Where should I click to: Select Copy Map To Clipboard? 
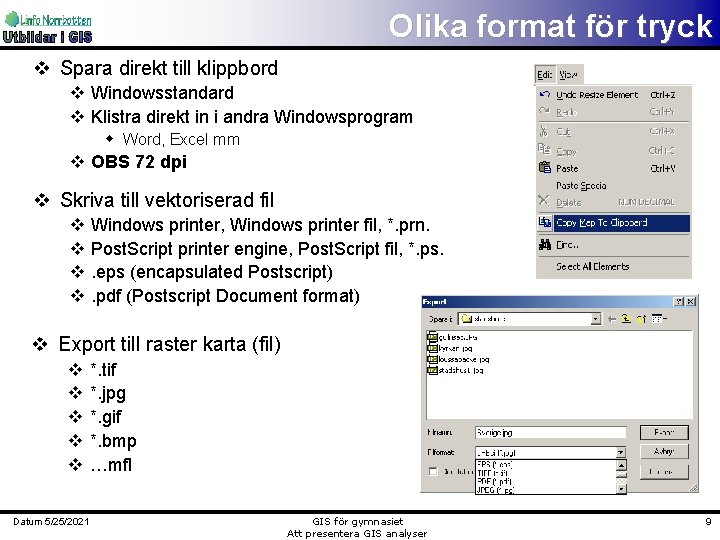(x=613, y=223)
